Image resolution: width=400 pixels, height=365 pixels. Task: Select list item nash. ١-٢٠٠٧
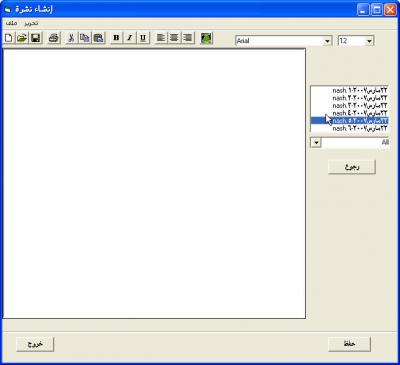coord(350,90)
